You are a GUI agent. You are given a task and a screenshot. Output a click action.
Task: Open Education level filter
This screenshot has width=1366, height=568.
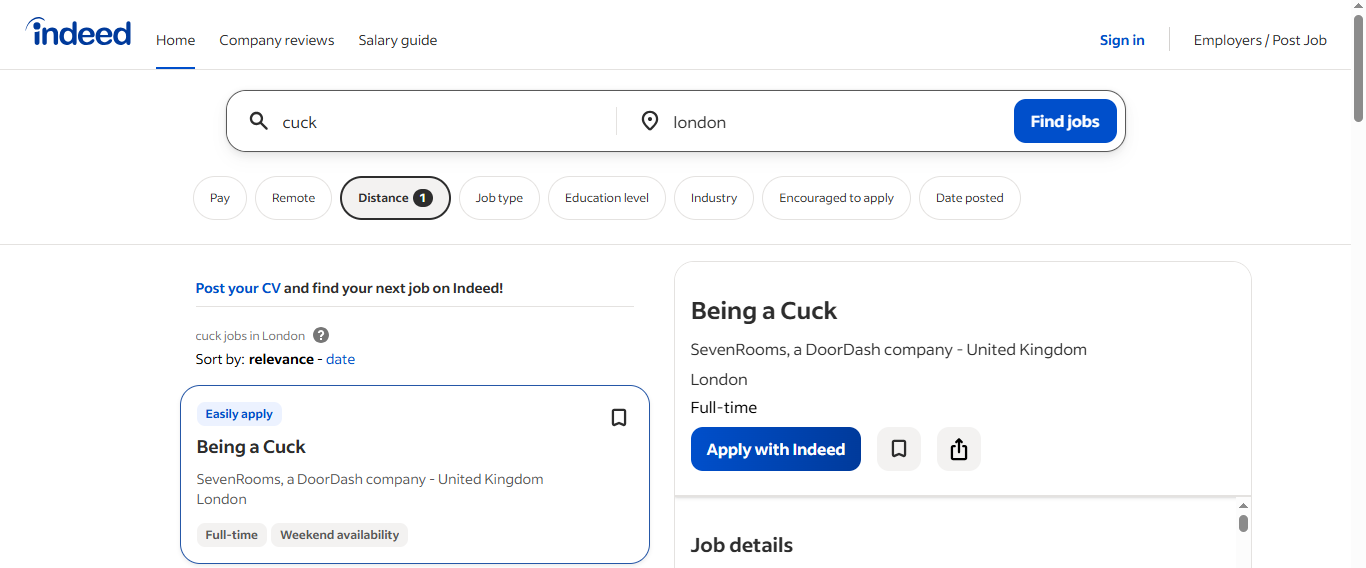[606, 198]
